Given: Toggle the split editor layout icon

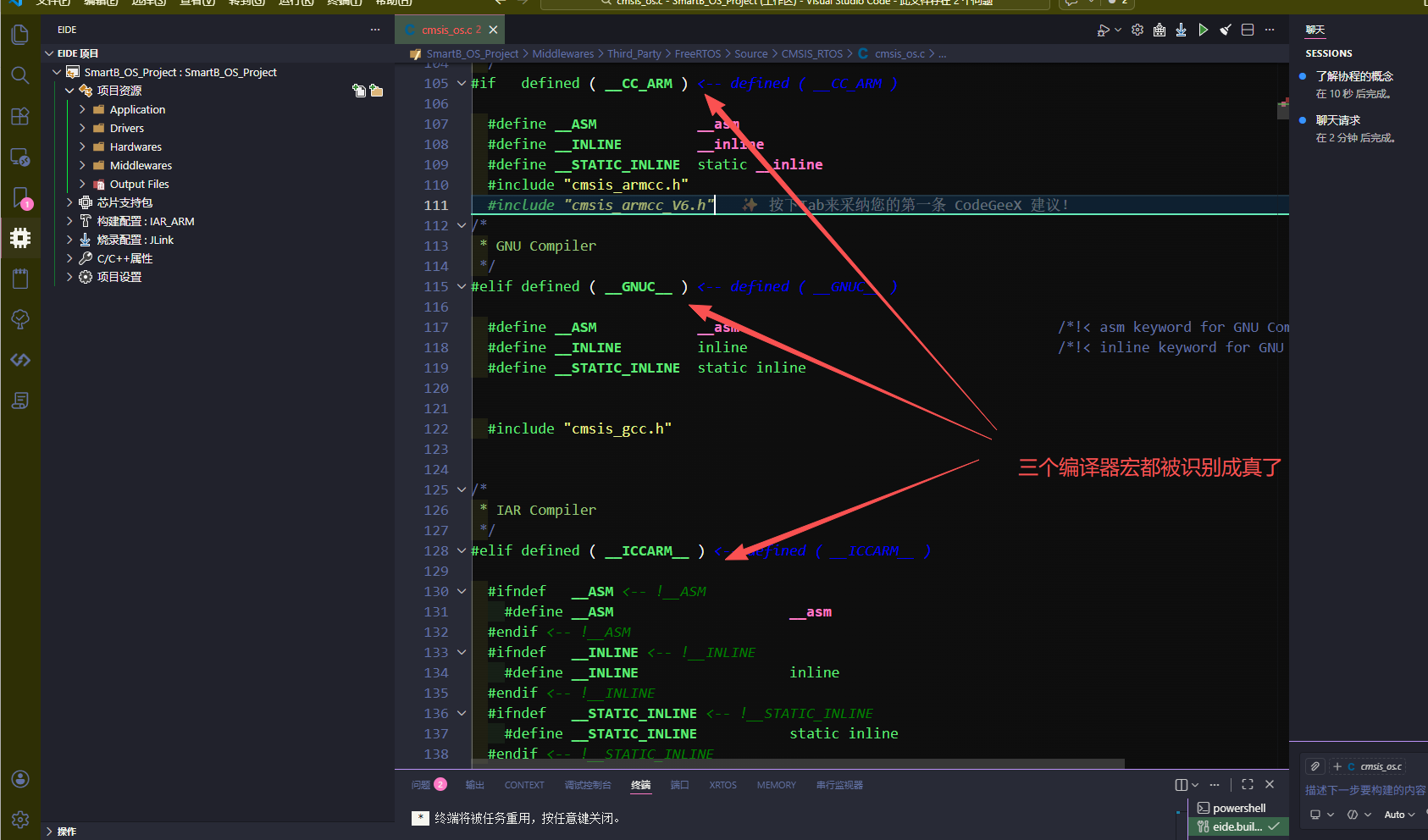Looking at the screenshot, I should coord(1248,30).
